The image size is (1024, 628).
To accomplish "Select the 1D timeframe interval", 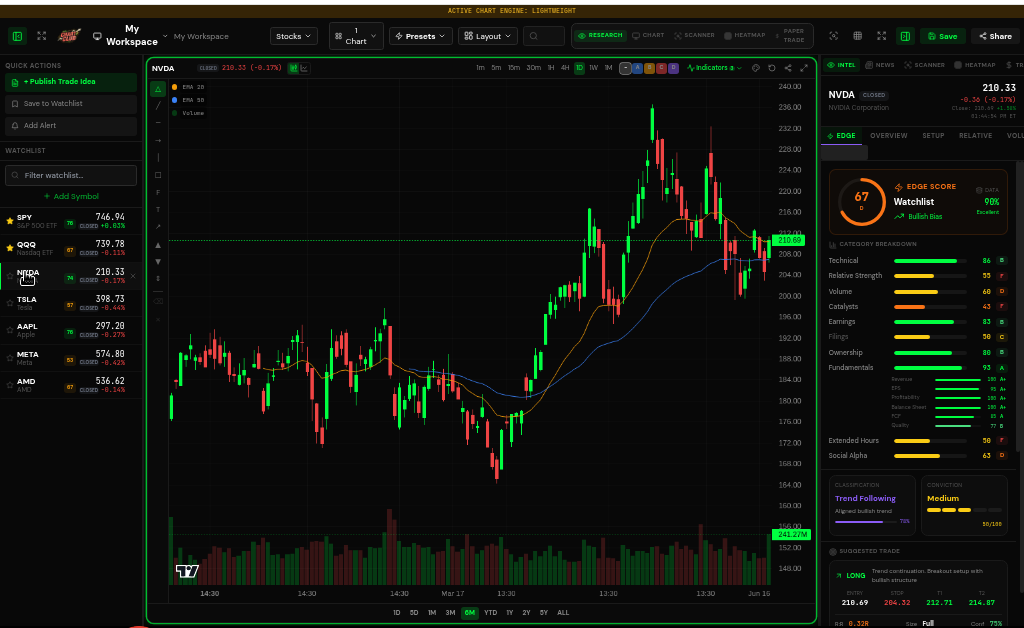I will [x=579, y=68].
